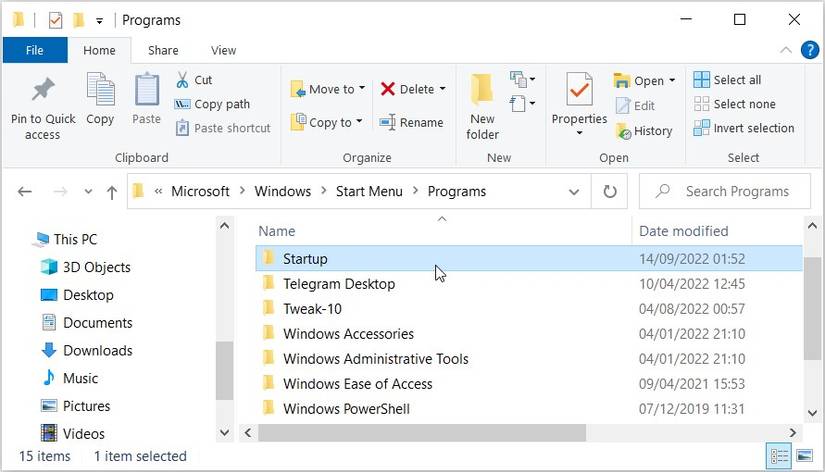
Task: Open the address bar history dropdown
Action: click(574, 191)
